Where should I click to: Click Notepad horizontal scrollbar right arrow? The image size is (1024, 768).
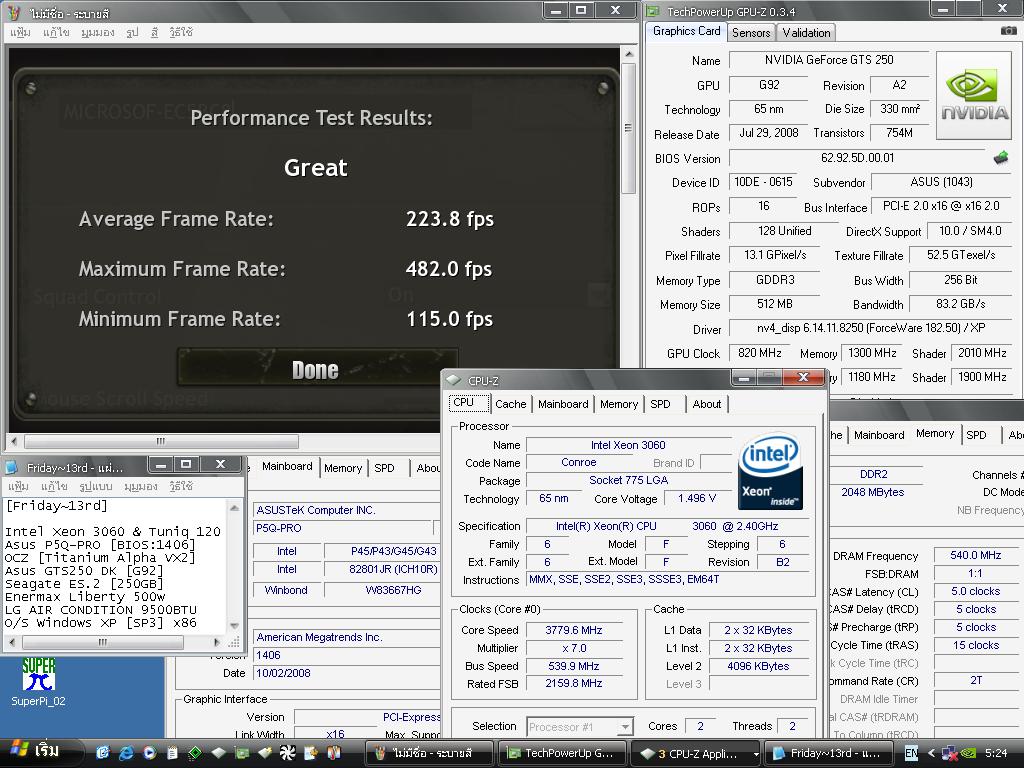(217, 643)
